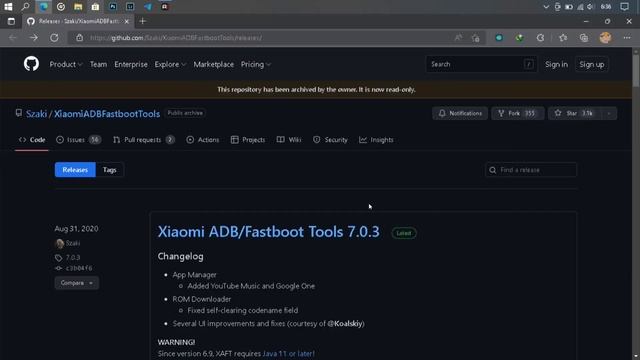640x360 pixels.
Task: Click the Szaki author name
Action: 73,243
